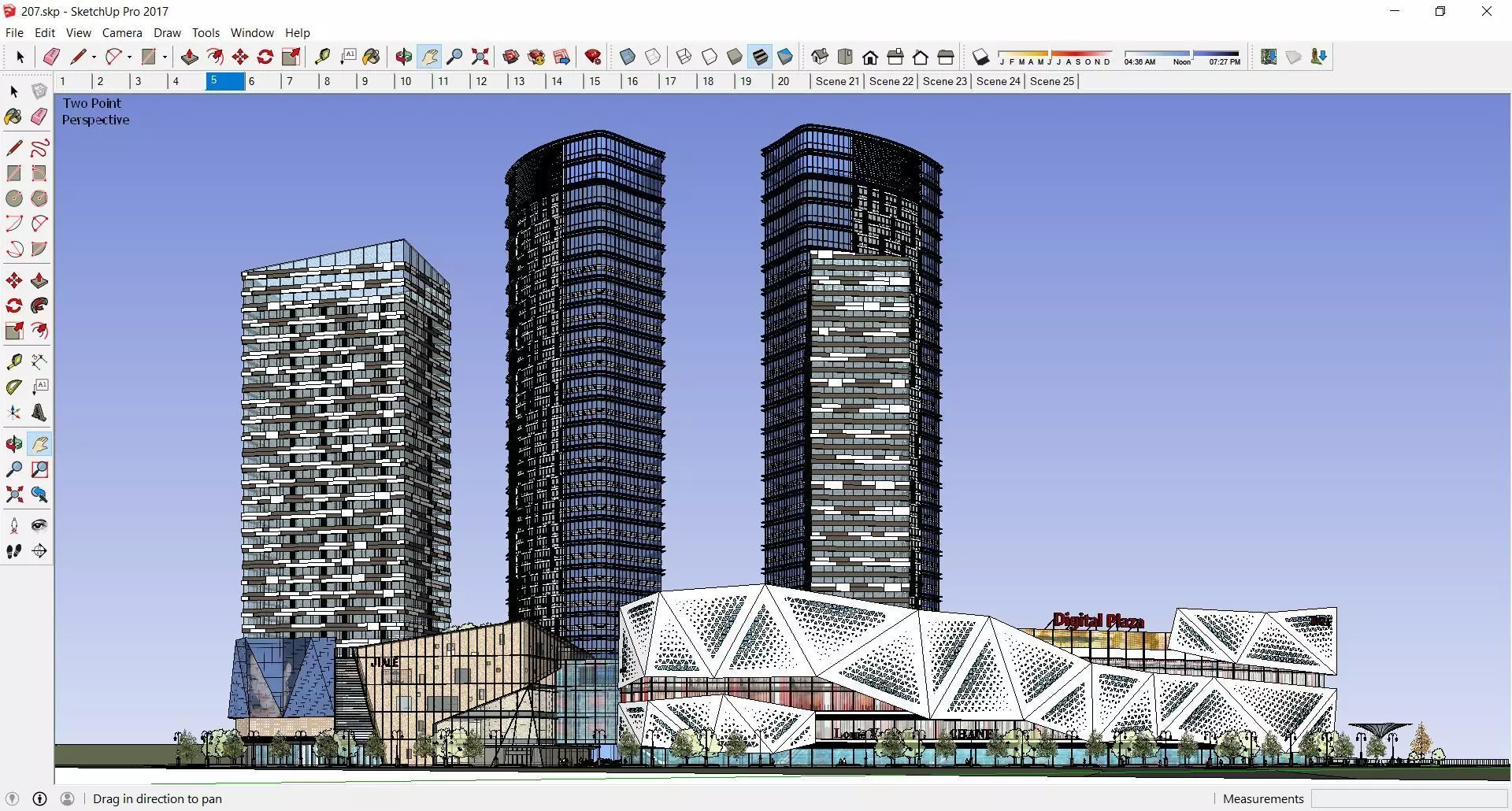Toggle Terrain in location toolbar
Image resolution: width=1512 pixels, height=811 pixels.
[1294, 57]
